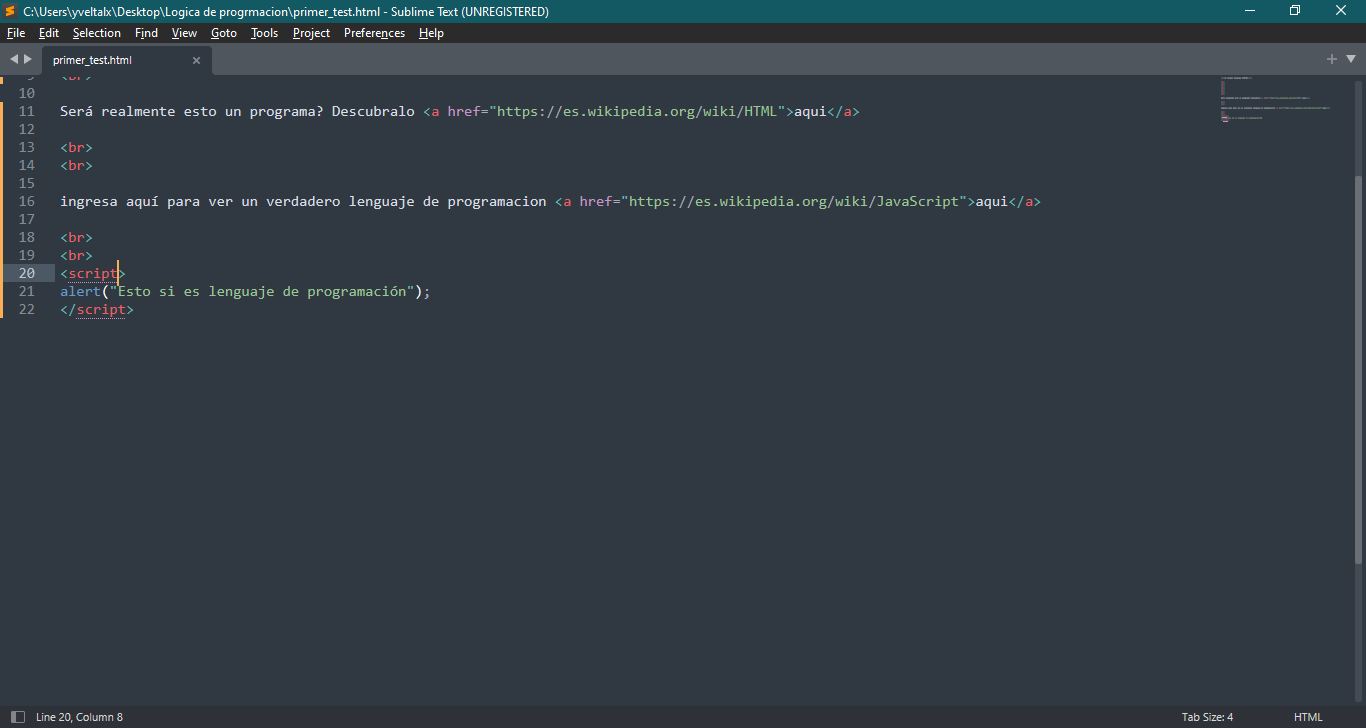Click the Sublime Text app icon in title bar
This screenshot has width=1366, height=728.
(x=10, y=11)
